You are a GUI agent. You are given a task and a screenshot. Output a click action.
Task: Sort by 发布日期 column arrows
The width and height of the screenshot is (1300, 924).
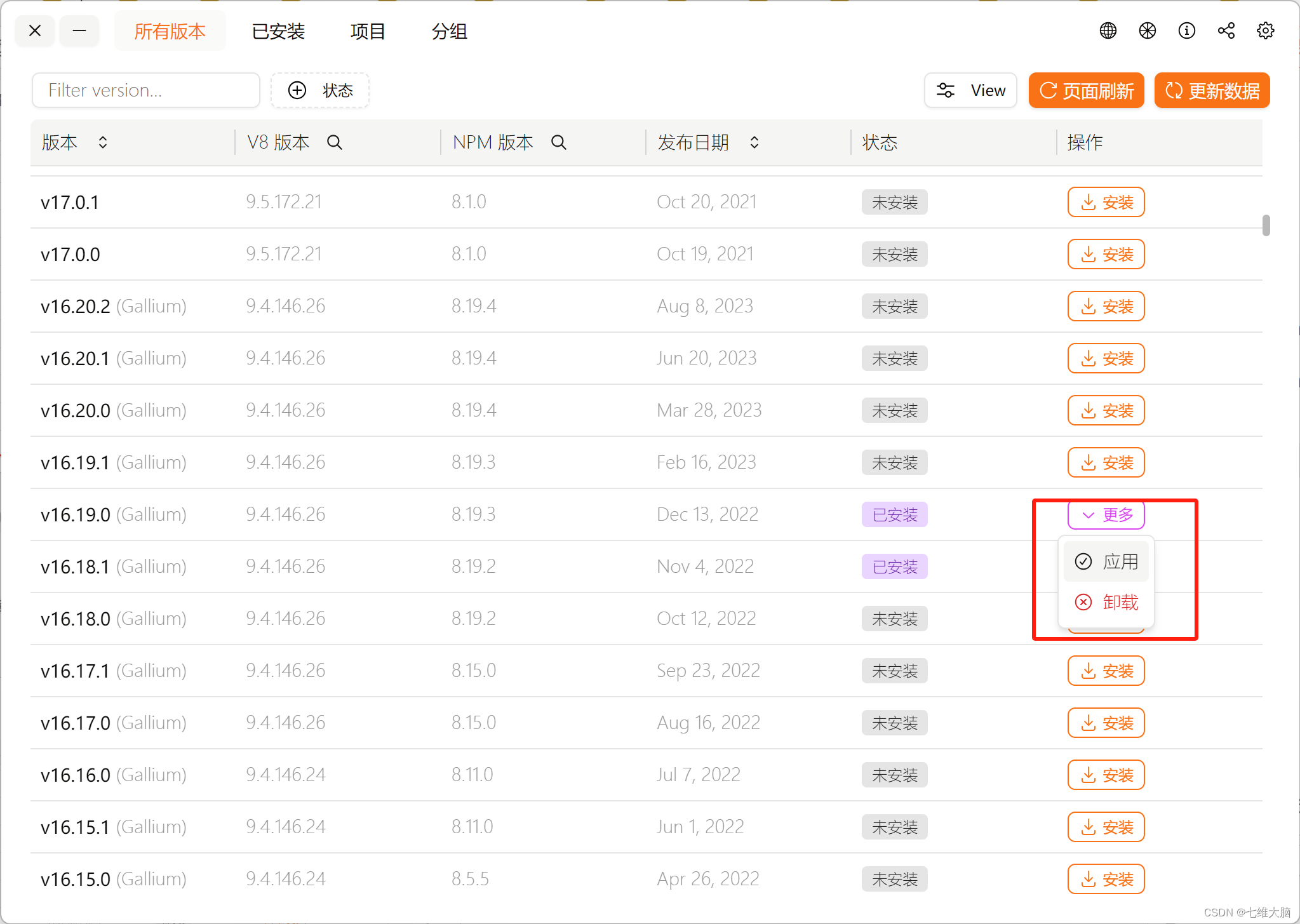pos(754,142)
